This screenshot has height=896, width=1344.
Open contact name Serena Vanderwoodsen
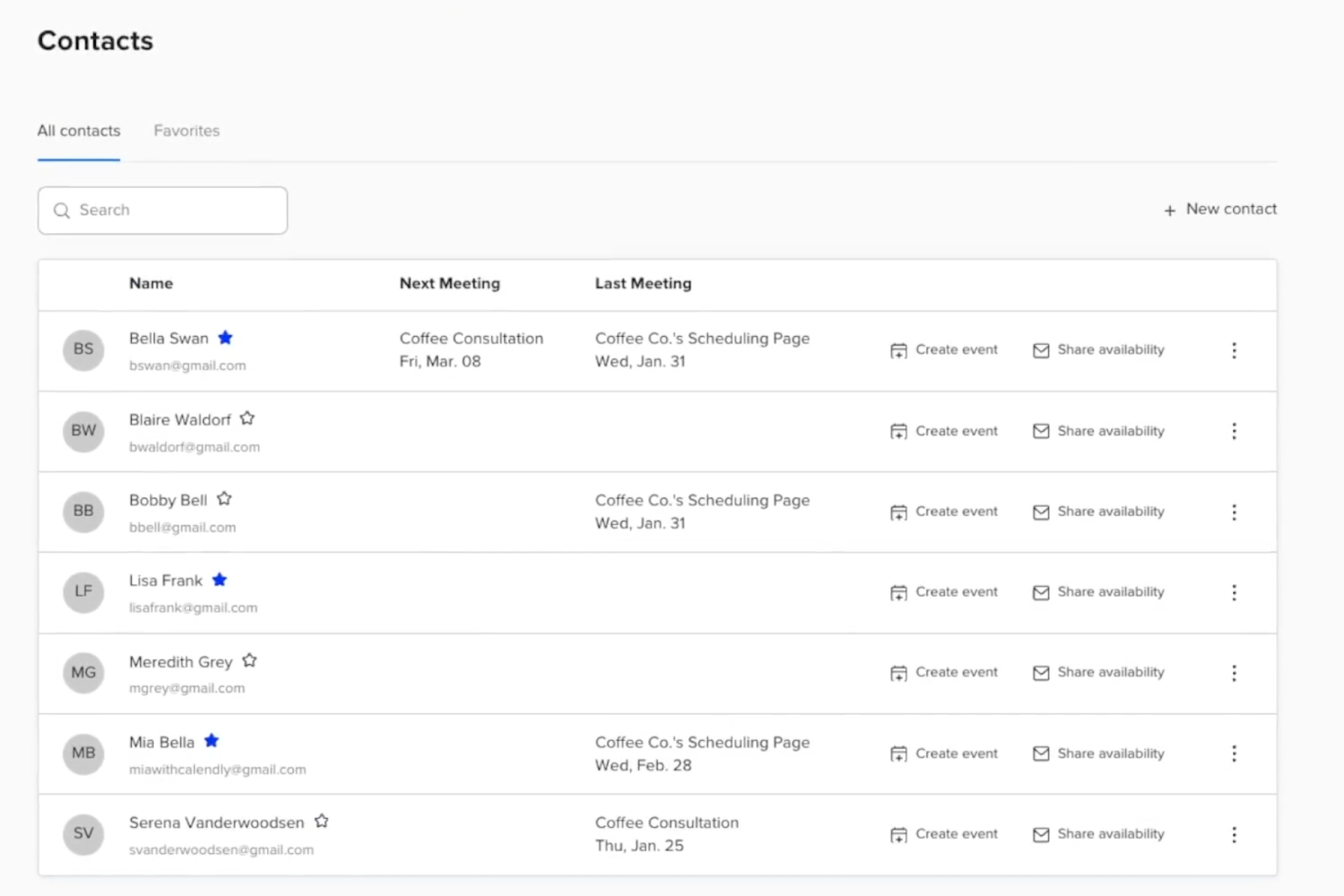[217, 823]
